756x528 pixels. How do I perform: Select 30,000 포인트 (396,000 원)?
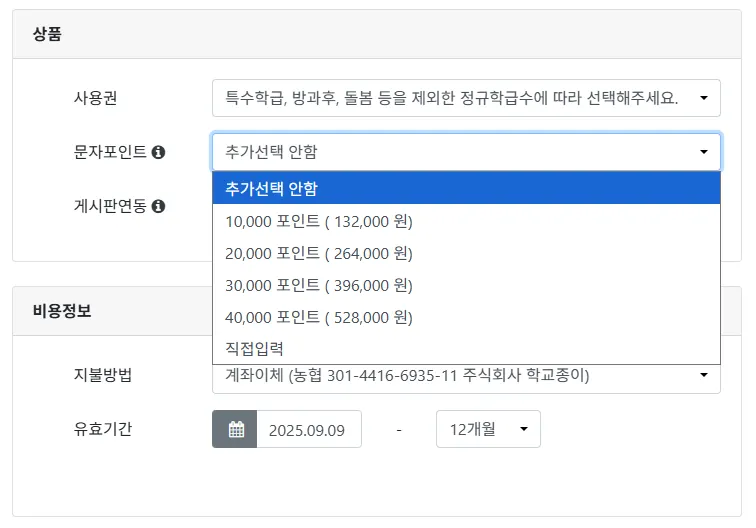[465, 285]
